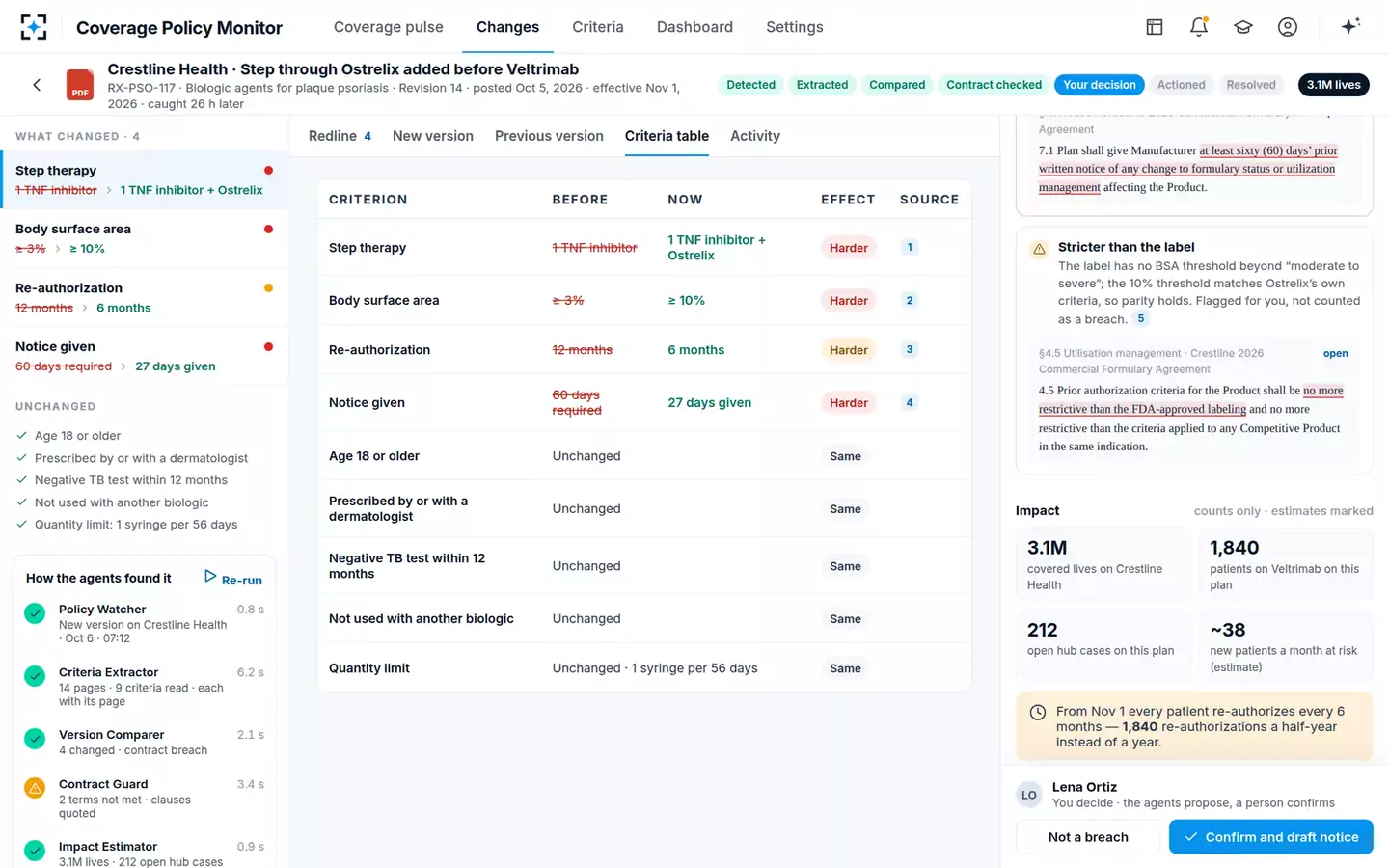Screen dimensions: 1389x868
Task: Click the Version Comparer green check icon
Action: pyautogui.click(x=35, y=739)
